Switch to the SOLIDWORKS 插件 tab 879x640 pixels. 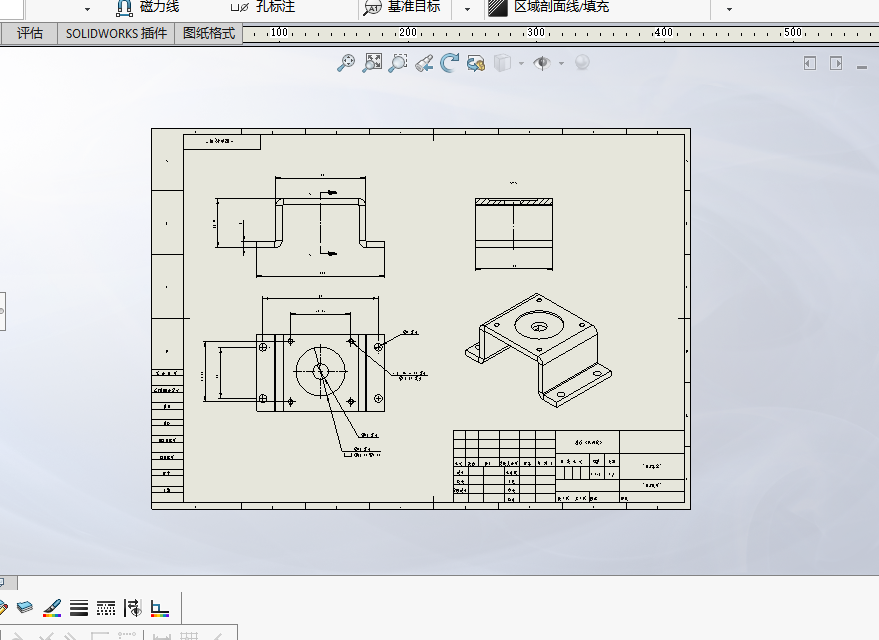coord(116,33)
